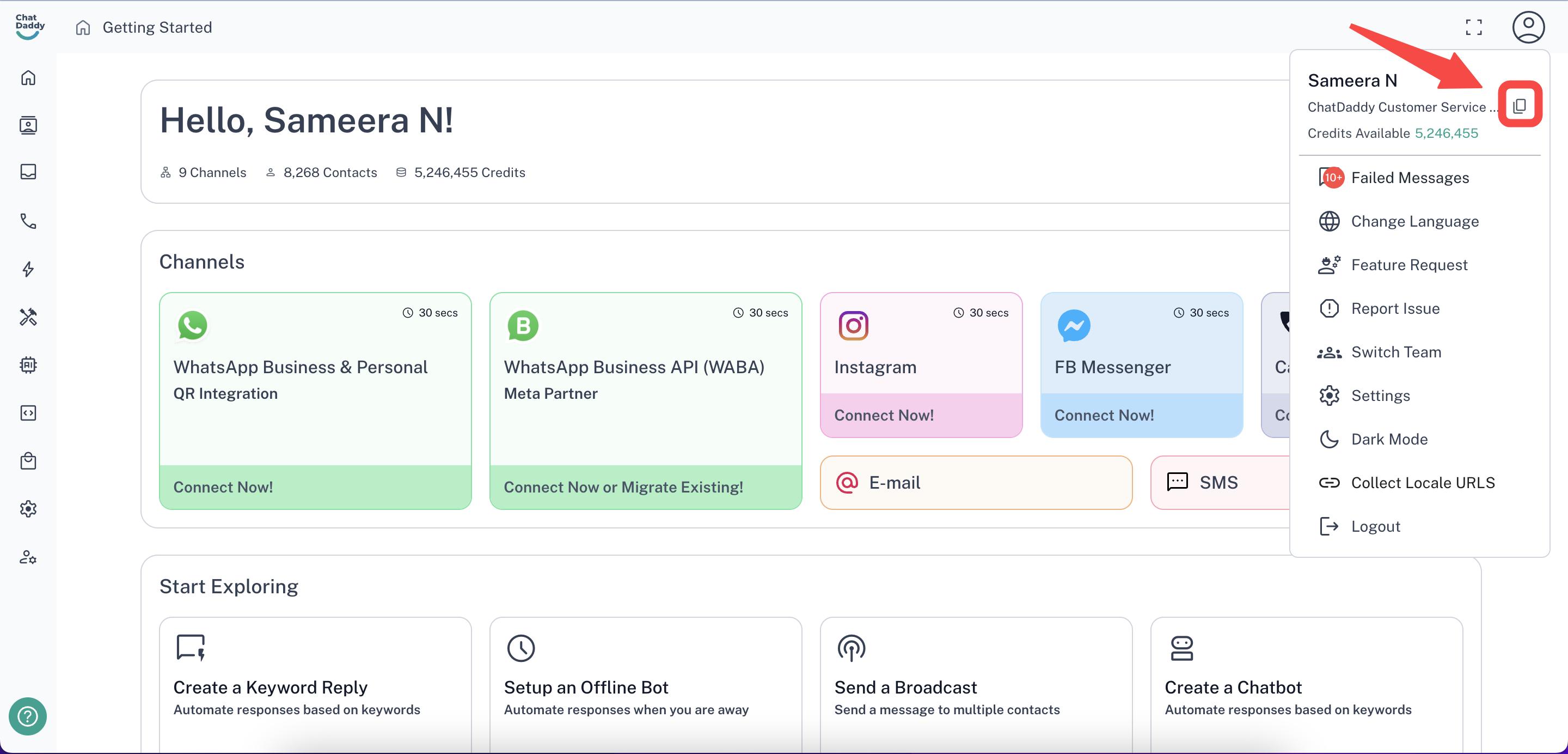Open Switch Team menu option

coord(1396,352)
